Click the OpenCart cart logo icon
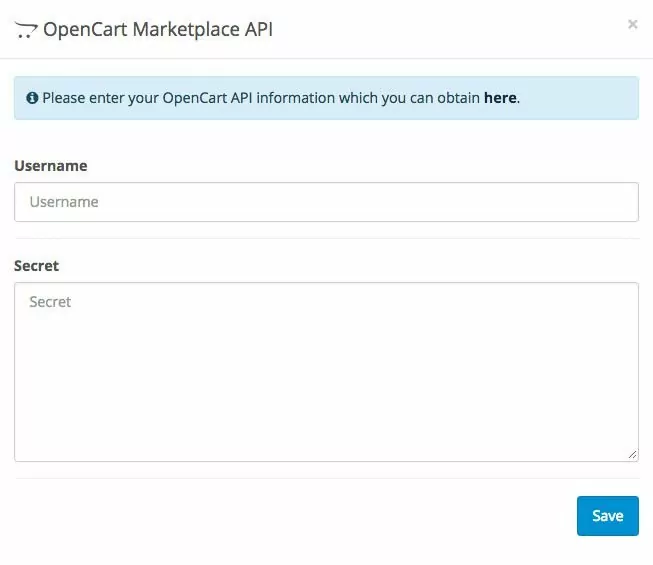Image resolution: width=653 pixels, height=565 pixels. pyautogui.click(x=26, y=30)
